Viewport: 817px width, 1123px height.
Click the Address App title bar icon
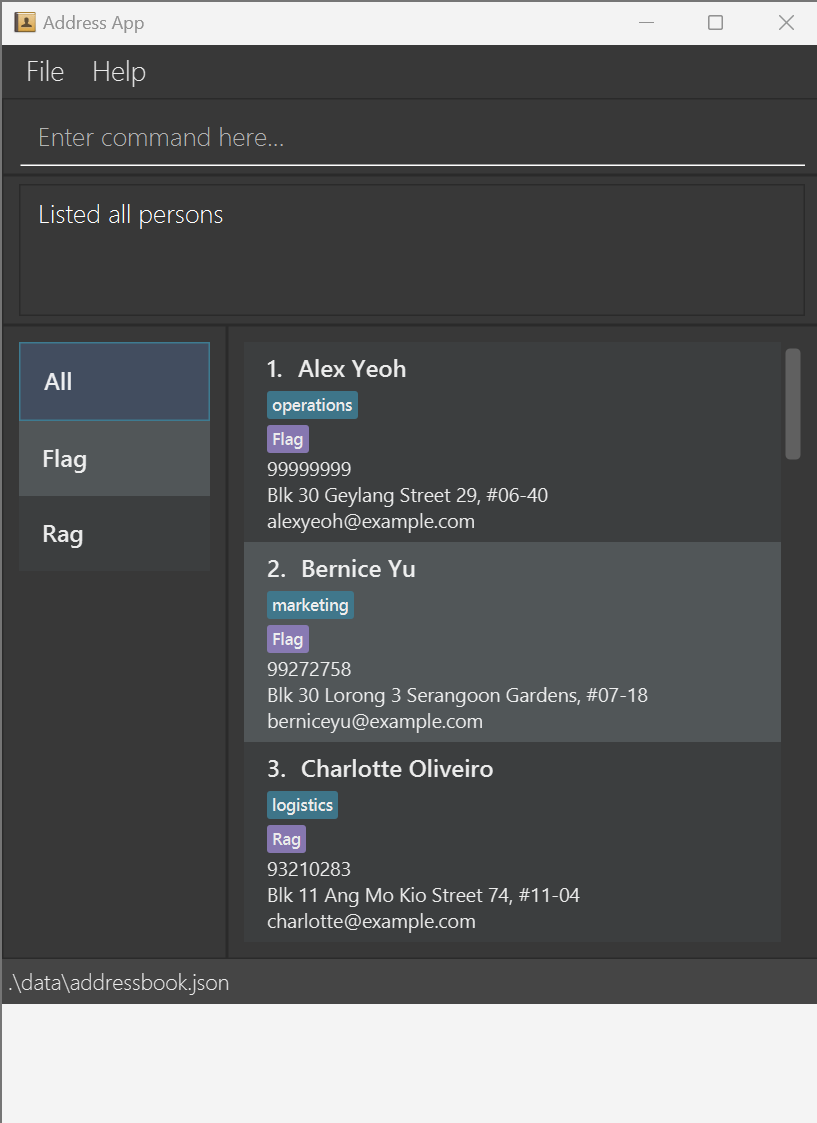pyautogui.click(x=25, y=22)
